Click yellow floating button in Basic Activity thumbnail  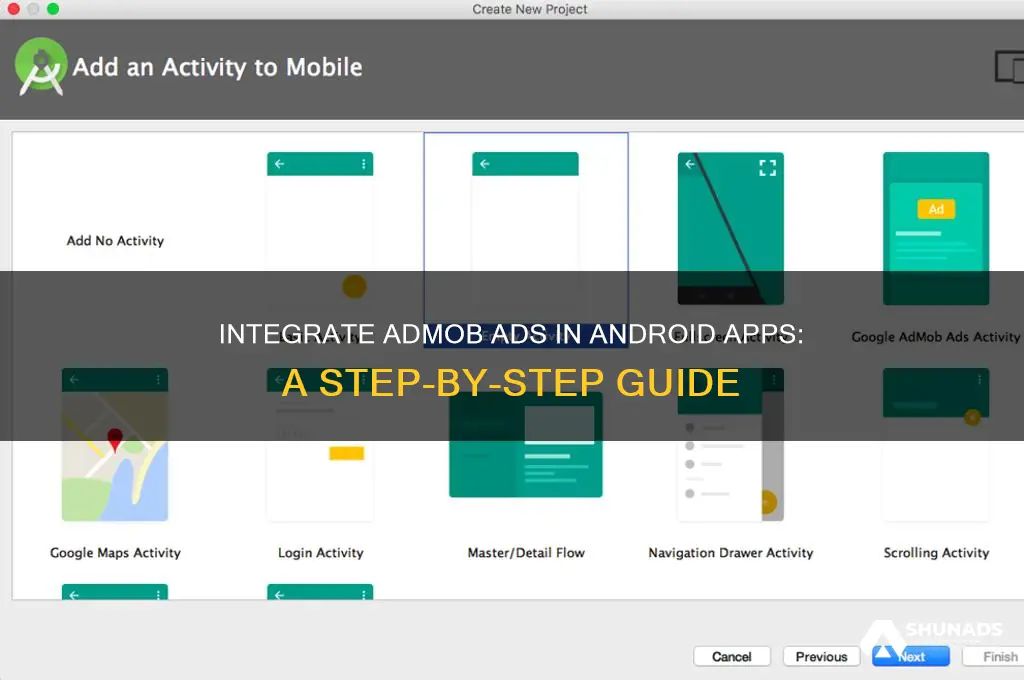pos(354,286)
